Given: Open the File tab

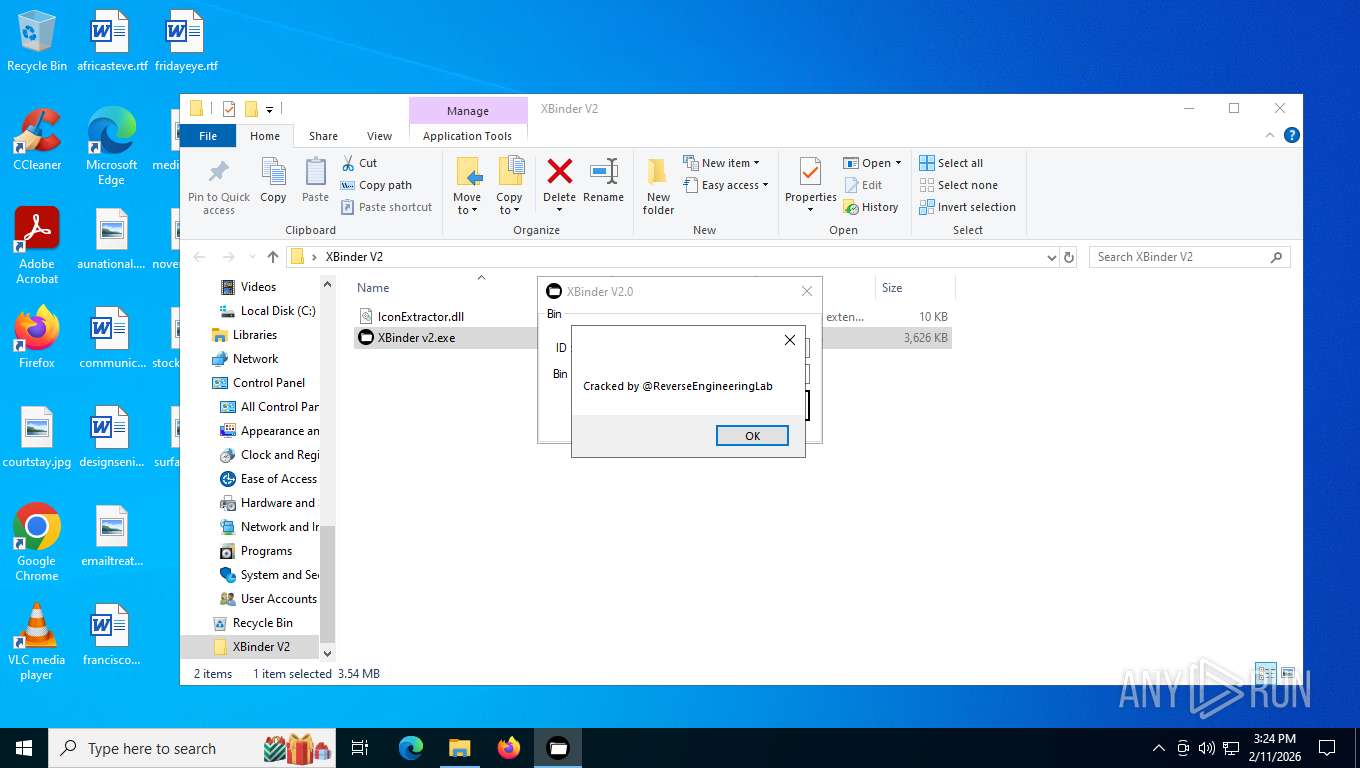Looking at the screenshot, I should [x=208, y=136].
